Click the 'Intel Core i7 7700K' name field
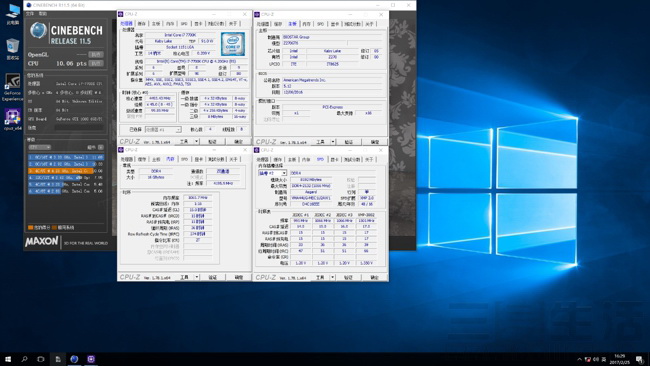The height and width of the screenshot is (366, 650). pyautogui.click(x=180, y=35)
